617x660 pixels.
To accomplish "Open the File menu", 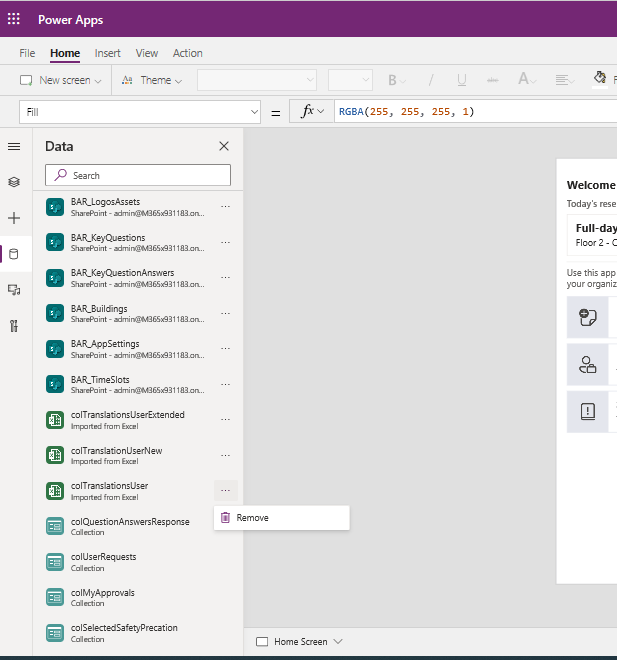I will tap(27, 53).
